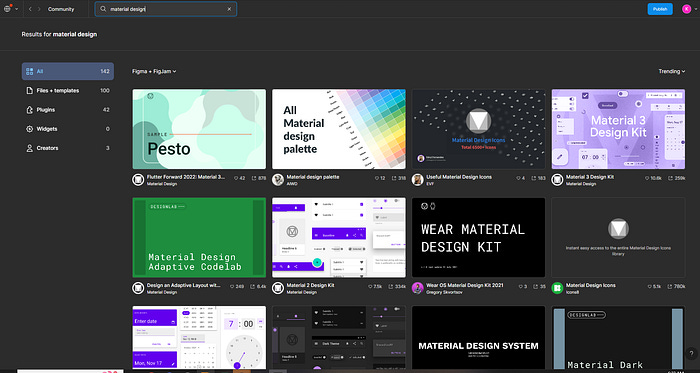Open the Material Dark thumbnail
This screenshot has width=700, height=373.
pos(618,337)
